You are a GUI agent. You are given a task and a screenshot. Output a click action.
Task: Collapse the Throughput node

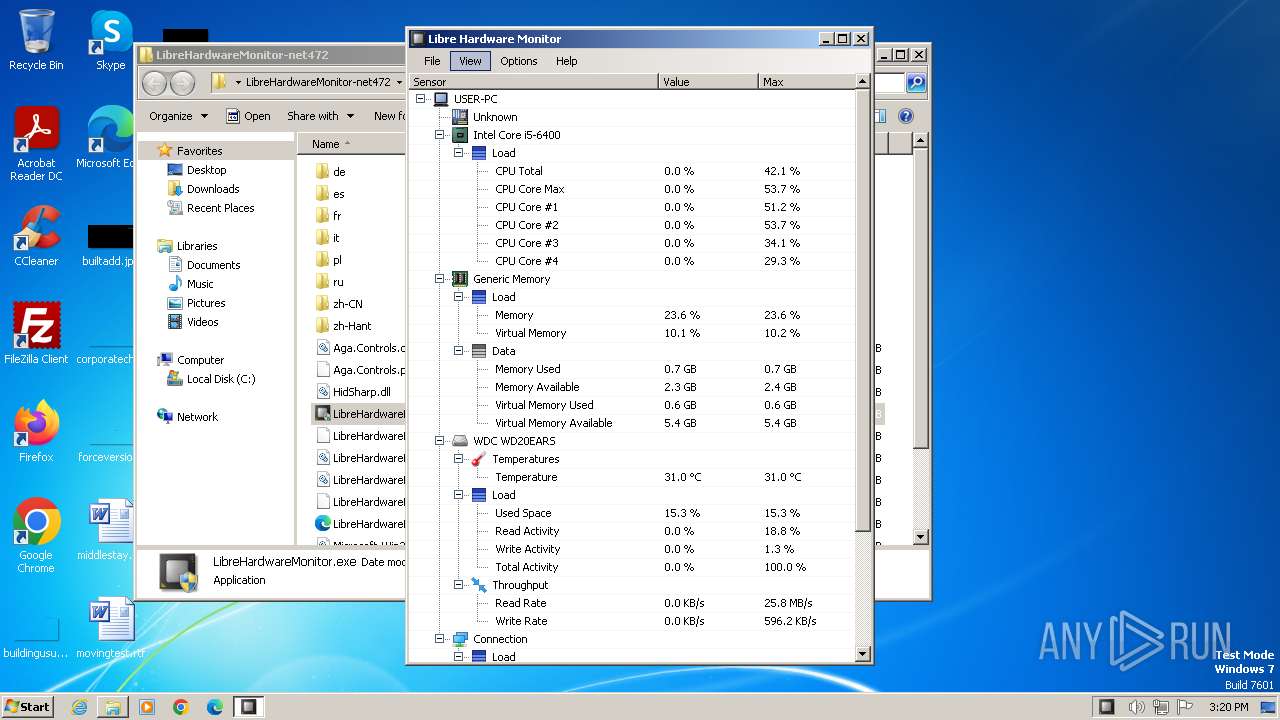(459, 585)
